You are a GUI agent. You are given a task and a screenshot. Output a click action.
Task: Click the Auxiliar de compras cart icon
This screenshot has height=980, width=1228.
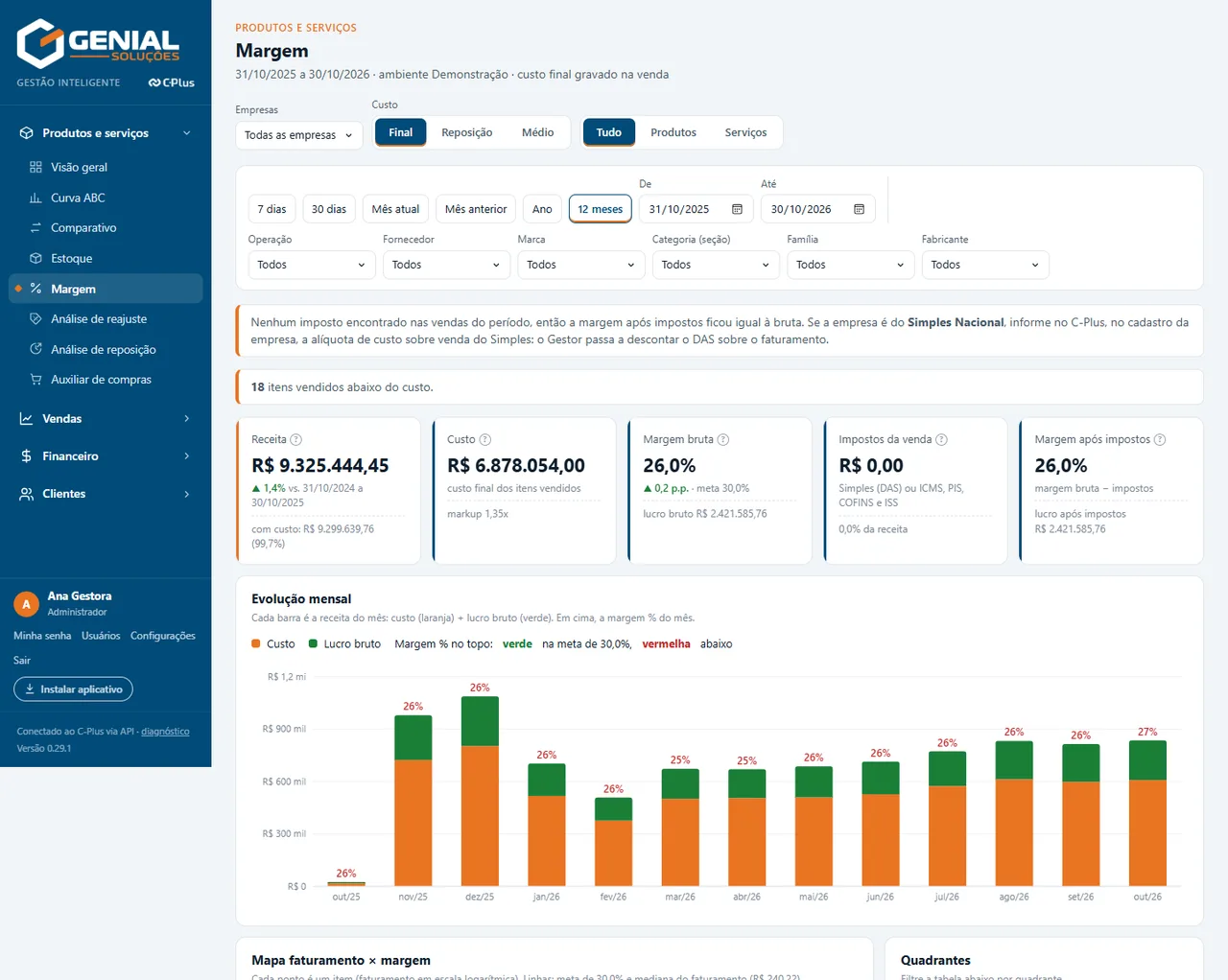(35, 380)
